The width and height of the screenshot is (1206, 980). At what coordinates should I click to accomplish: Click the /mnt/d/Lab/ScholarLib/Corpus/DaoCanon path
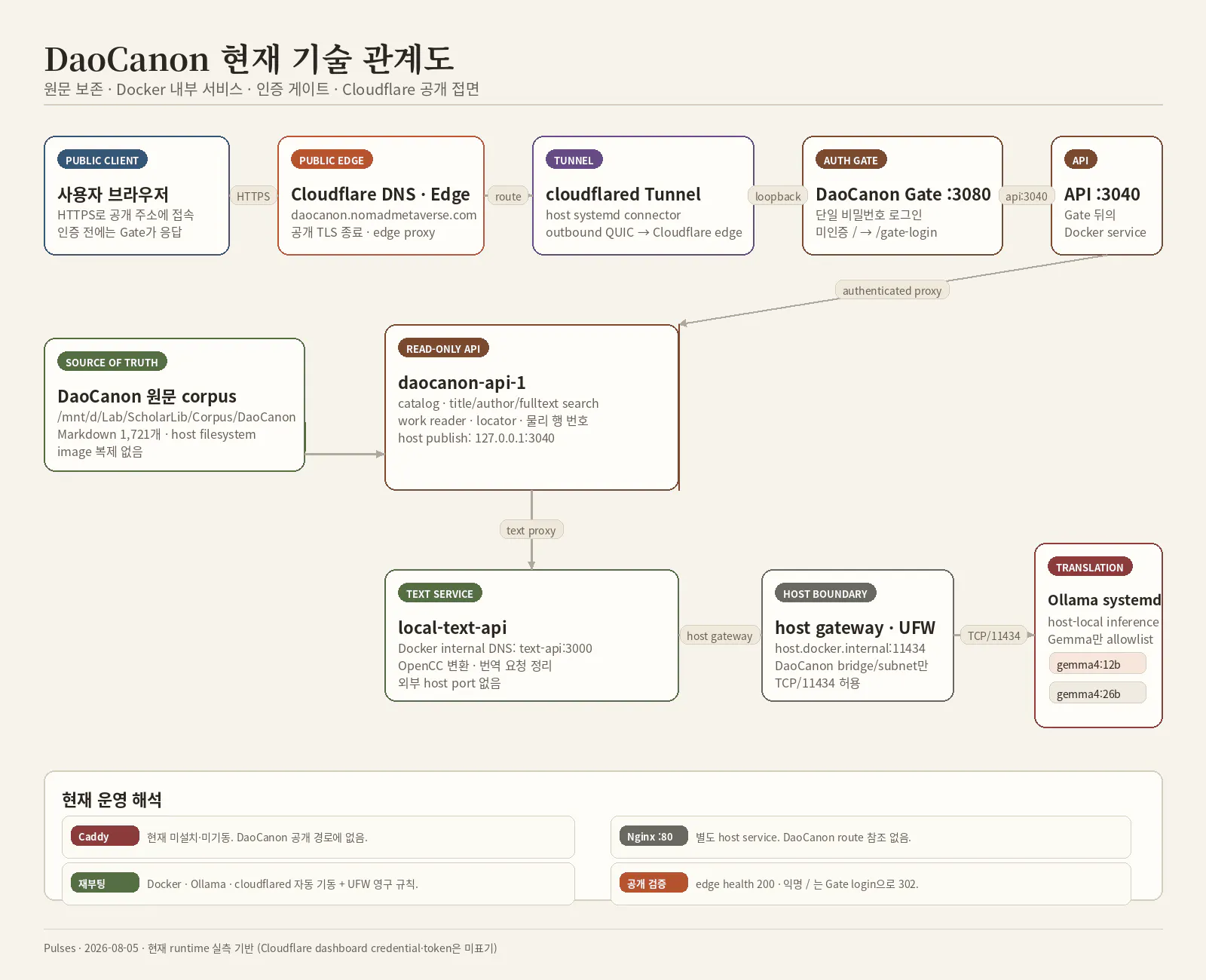(x=176, y=417)
